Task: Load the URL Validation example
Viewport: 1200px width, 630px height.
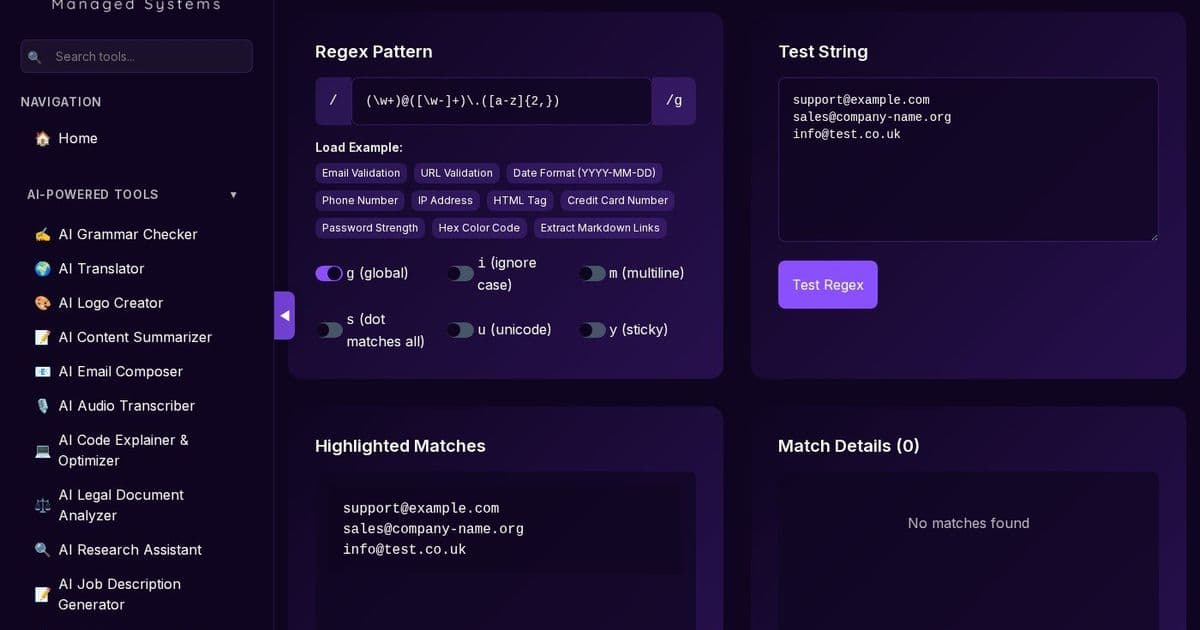Action: (x=456, y=172)
